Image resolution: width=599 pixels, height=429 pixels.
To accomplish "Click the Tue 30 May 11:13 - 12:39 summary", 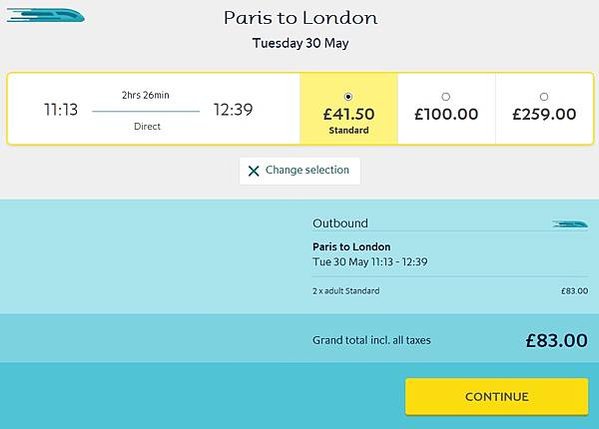I will click(370, 262).
